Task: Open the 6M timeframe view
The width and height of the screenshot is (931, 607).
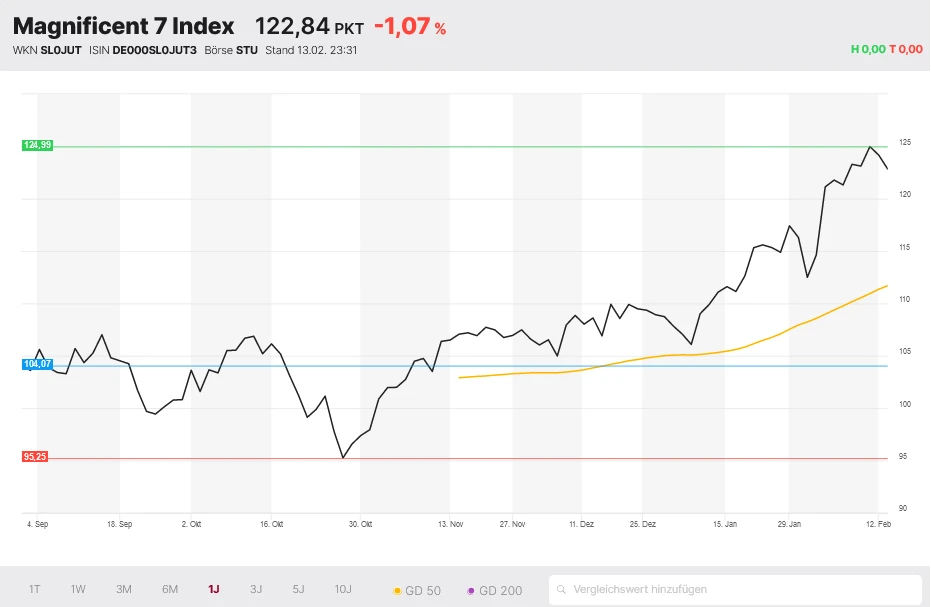Action: click(168, 590)
